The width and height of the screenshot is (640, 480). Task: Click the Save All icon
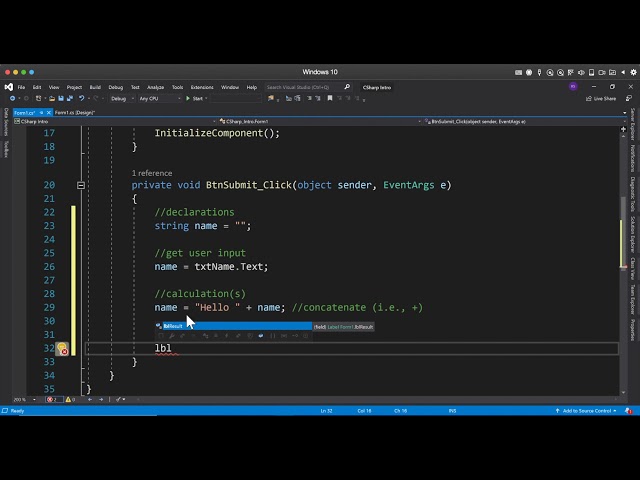coord(70,98)
